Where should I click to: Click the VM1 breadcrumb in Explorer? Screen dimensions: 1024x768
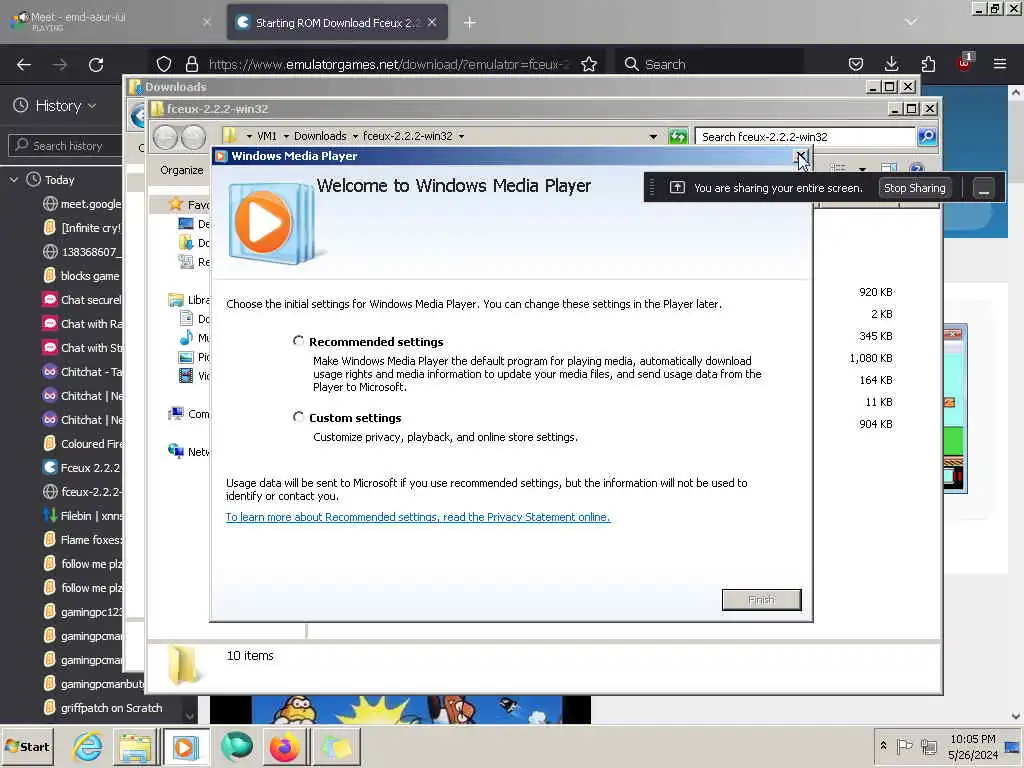pos(266,136)
